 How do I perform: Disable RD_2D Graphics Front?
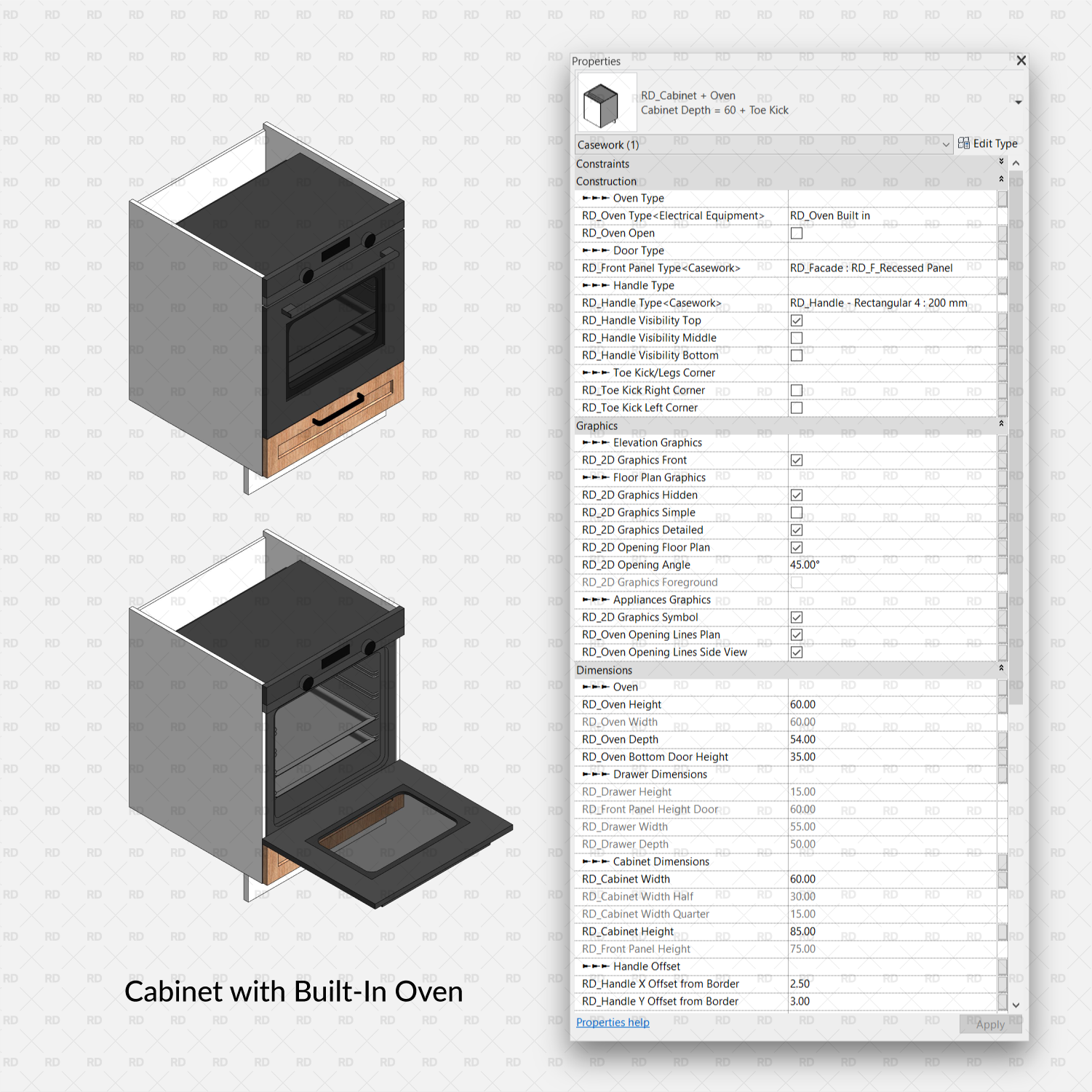point(797,460)
